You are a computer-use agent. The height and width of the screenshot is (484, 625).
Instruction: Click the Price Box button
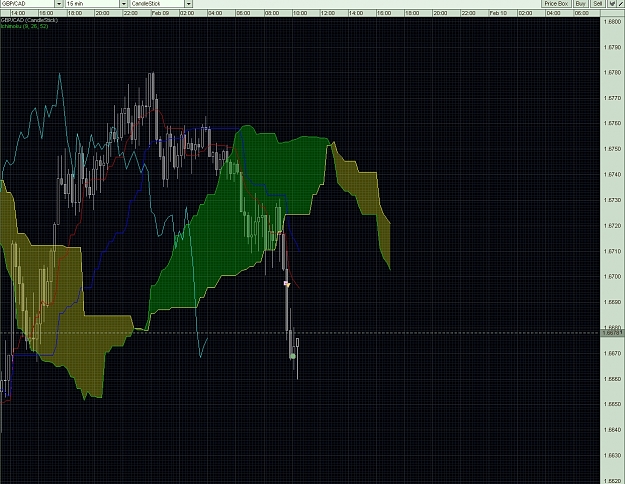(x=556, y=4)
